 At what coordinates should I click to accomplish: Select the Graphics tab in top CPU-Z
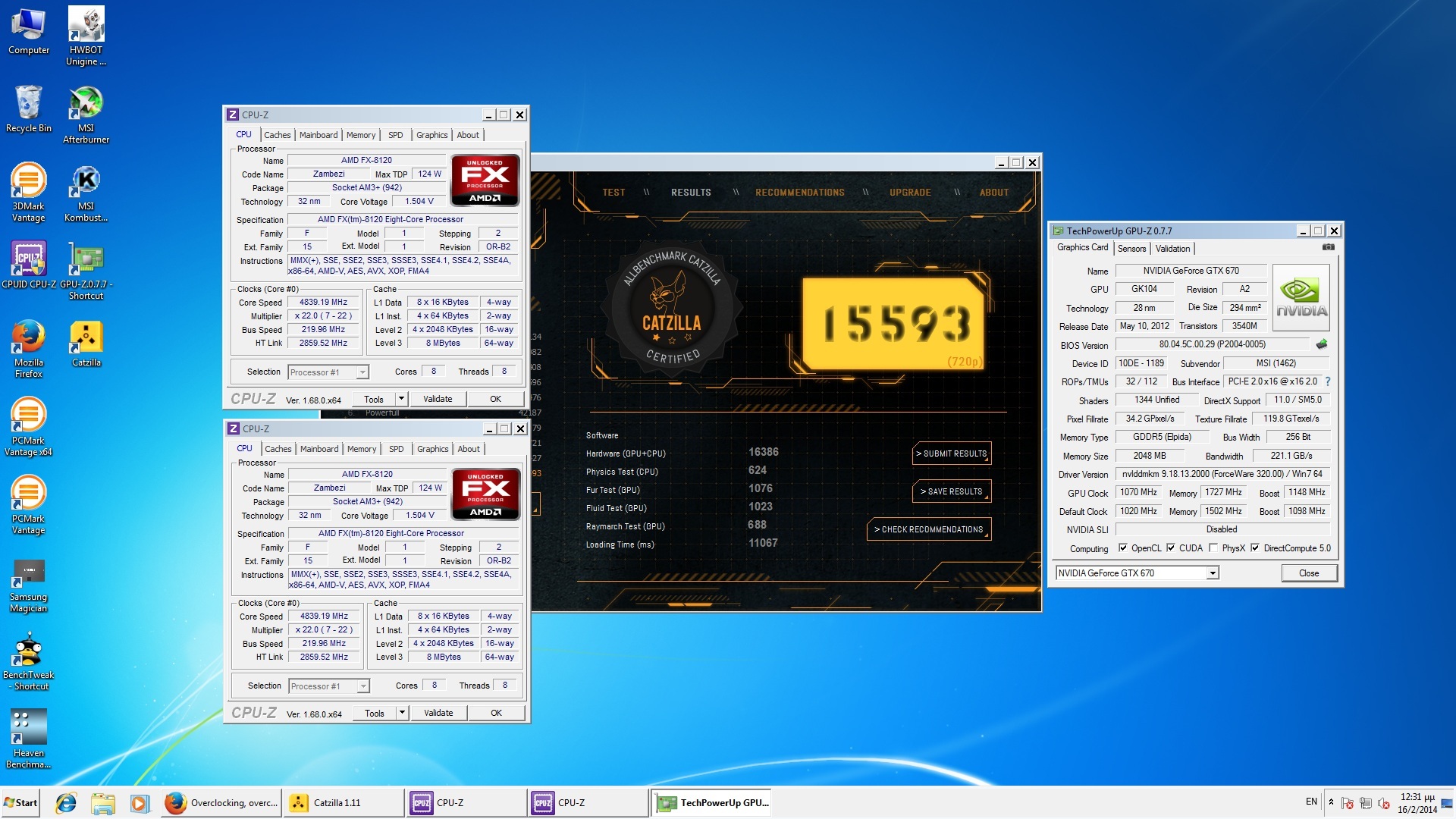[432, 135]
